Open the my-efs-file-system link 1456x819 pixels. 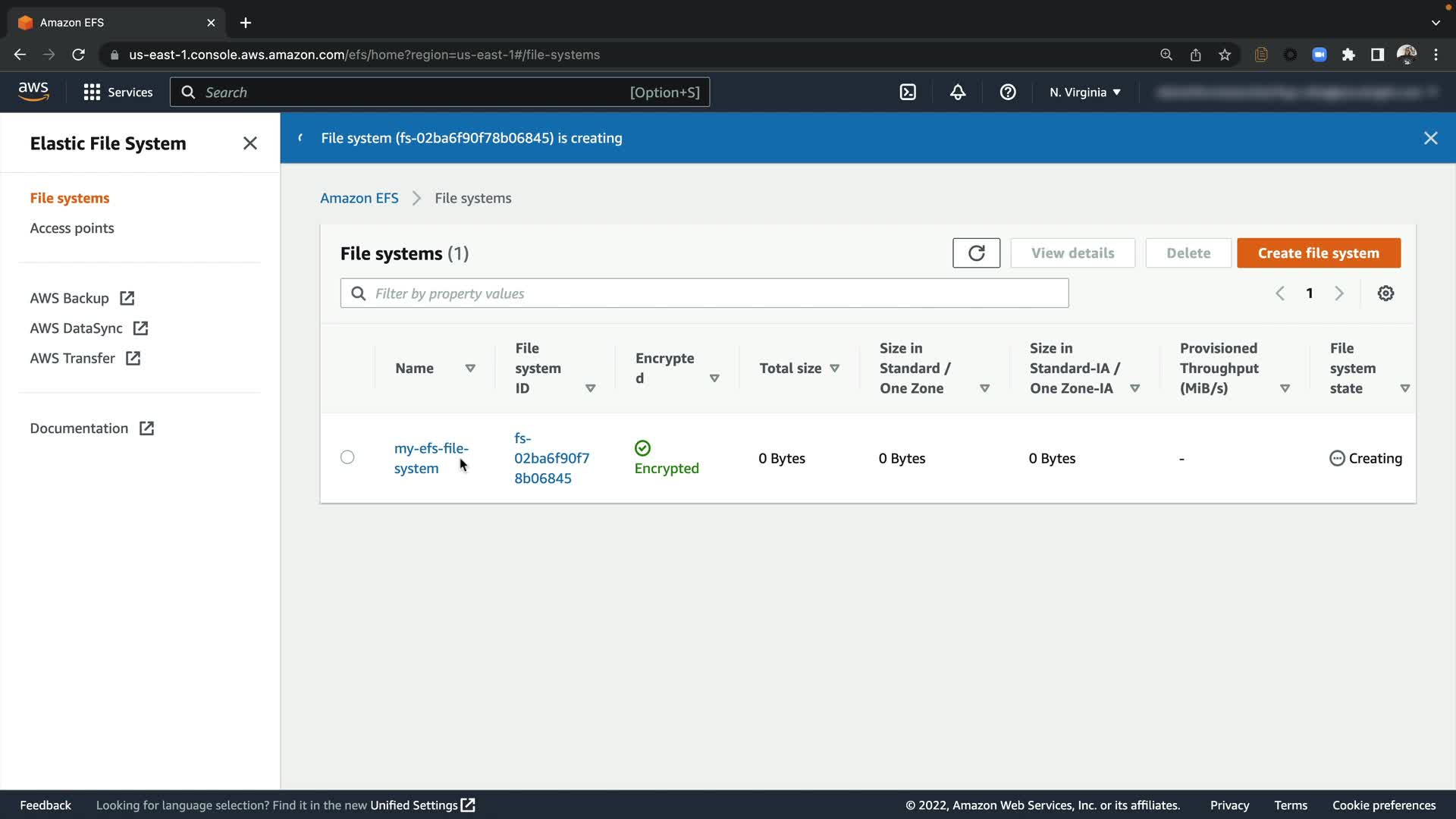[x=430, y=458]
